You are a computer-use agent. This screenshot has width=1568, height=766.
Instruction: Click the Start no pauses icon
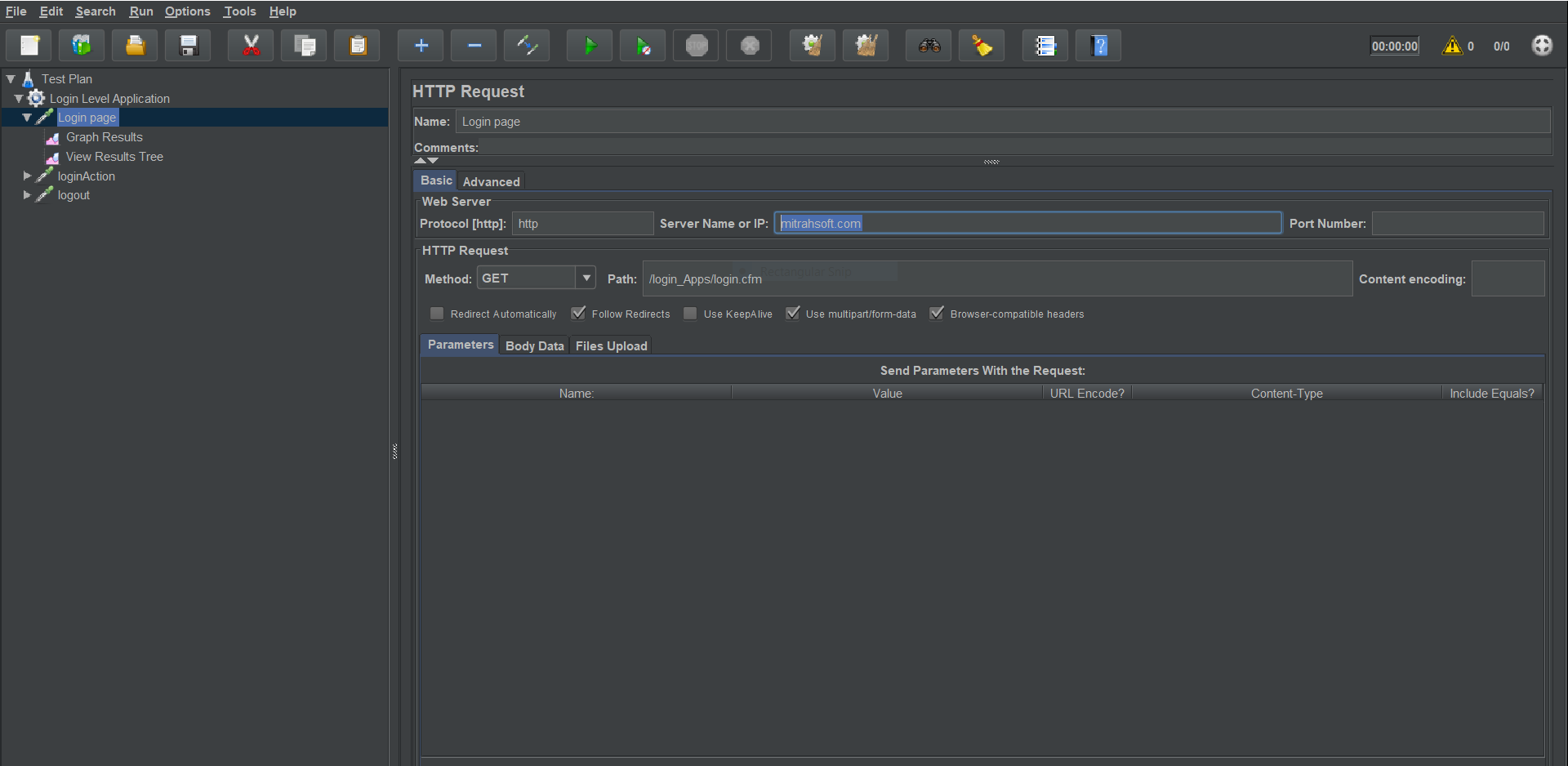[x=643, y=46]
